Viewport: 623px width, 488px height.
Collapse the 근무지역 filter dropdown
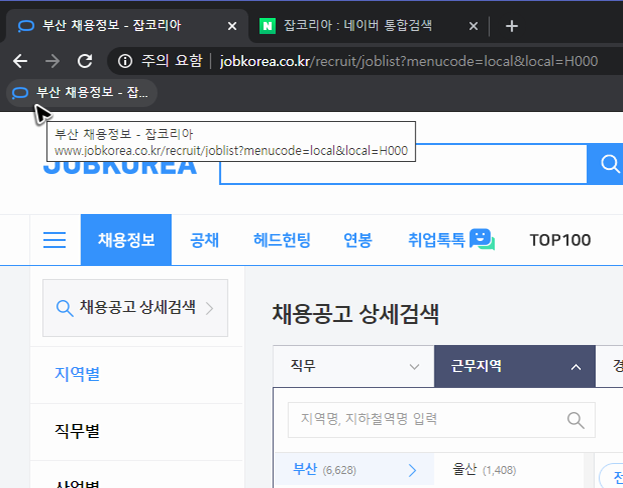[x=515, y=366]
